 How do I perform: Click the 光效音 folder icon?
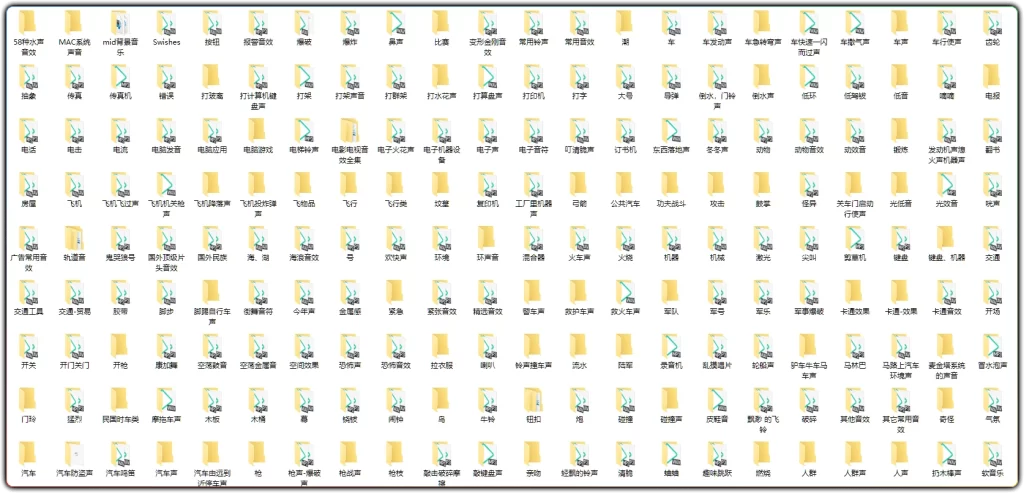946,185
